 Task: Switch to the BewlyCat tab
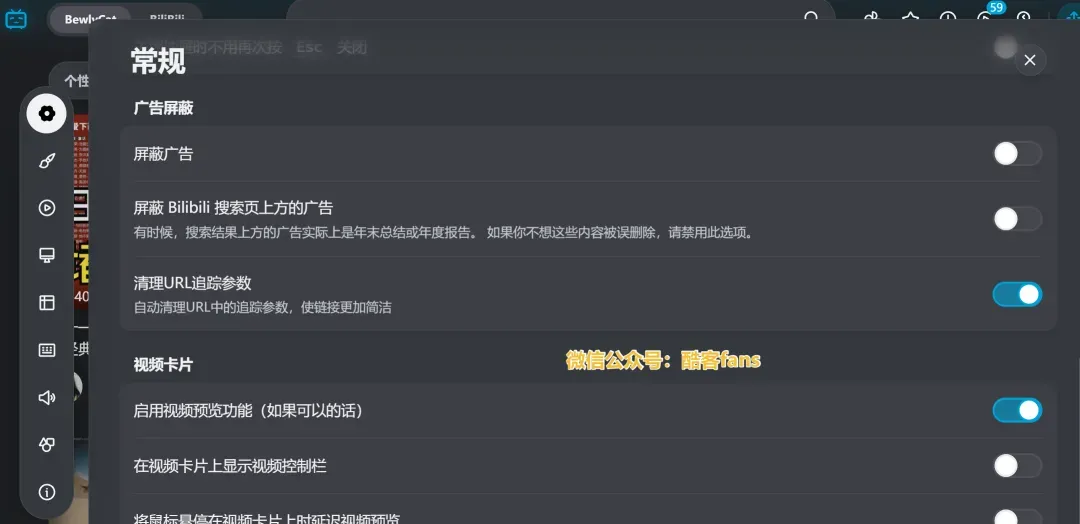coord(90,19)
